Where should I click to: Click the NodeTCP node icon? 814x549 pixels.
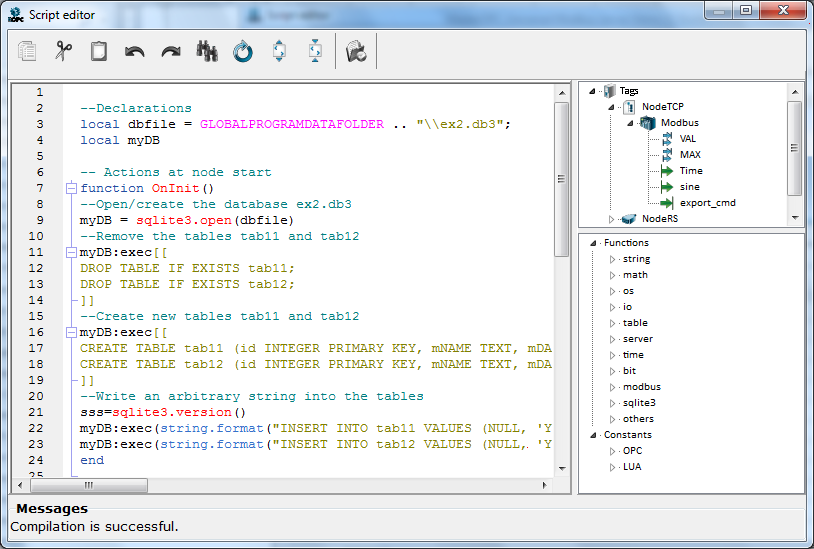tap(629, 107)
